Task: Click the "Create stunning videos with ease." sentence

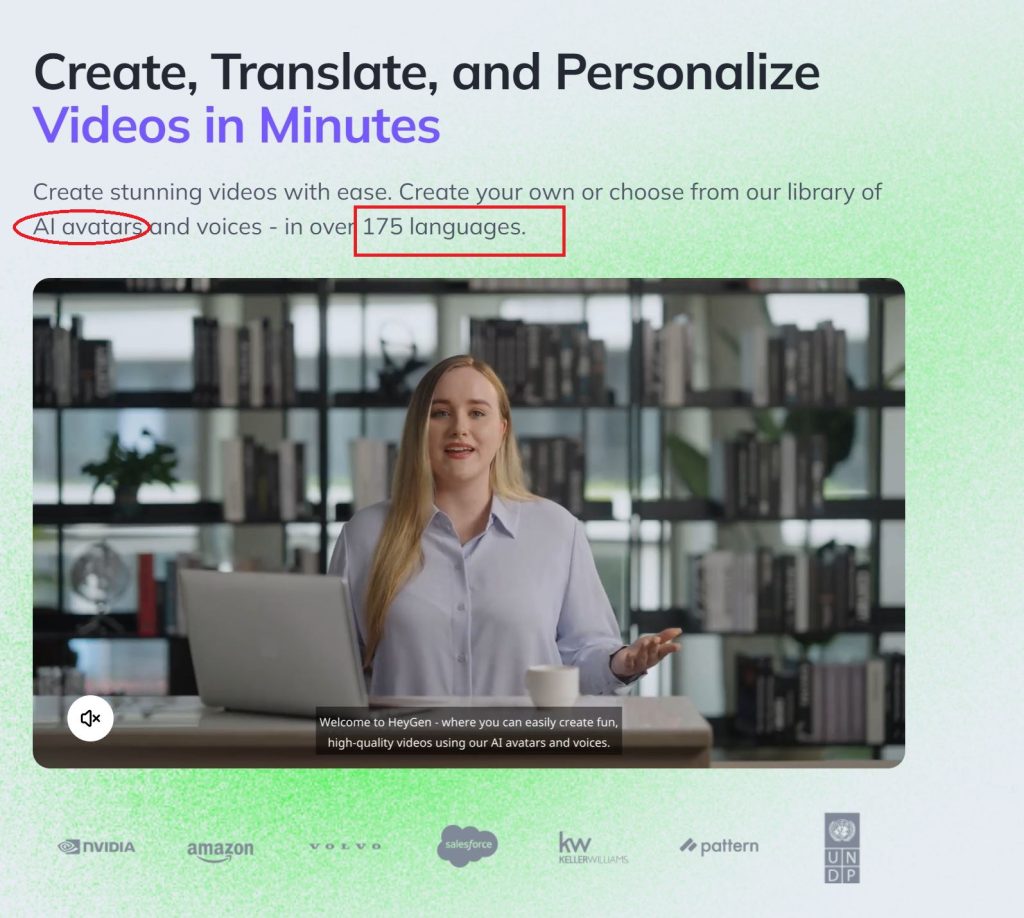Action: [212, 192]
